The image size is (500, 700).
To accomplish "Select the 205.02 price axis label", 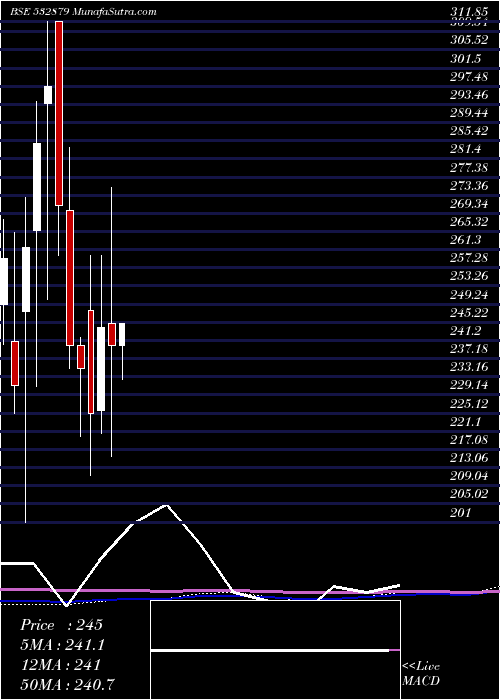I will pos(468,496).
